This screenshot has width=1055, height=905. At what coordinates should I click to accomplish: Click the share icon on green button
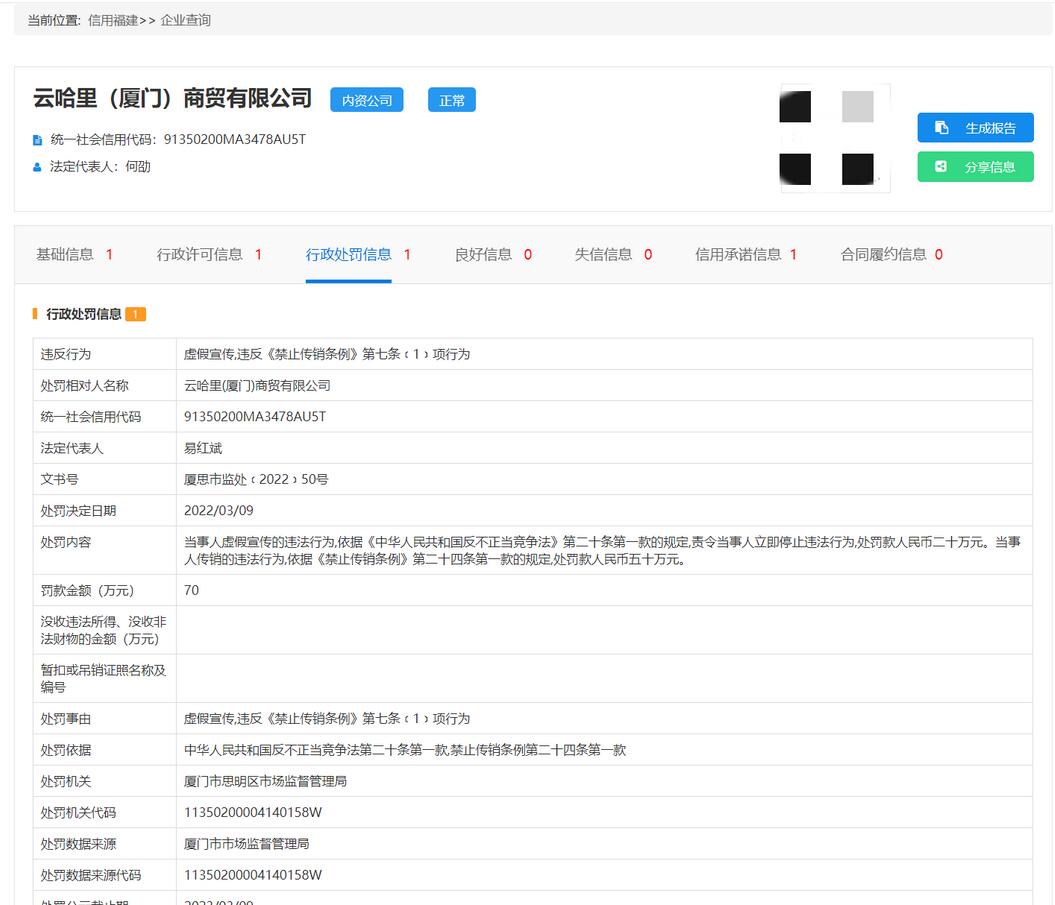[x=941, y=167]
